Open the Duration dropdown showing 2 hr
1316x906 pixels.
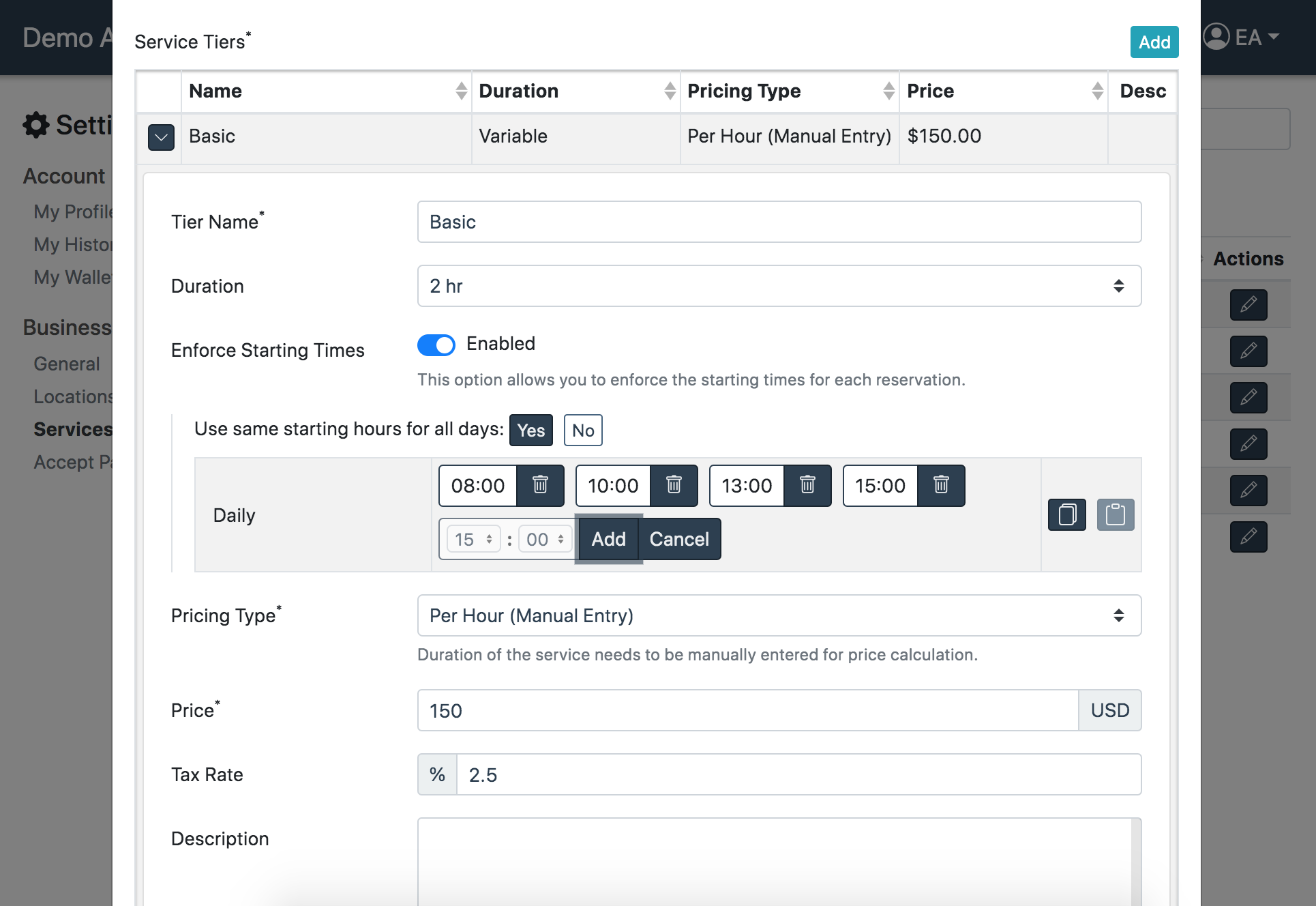(779, 286)
